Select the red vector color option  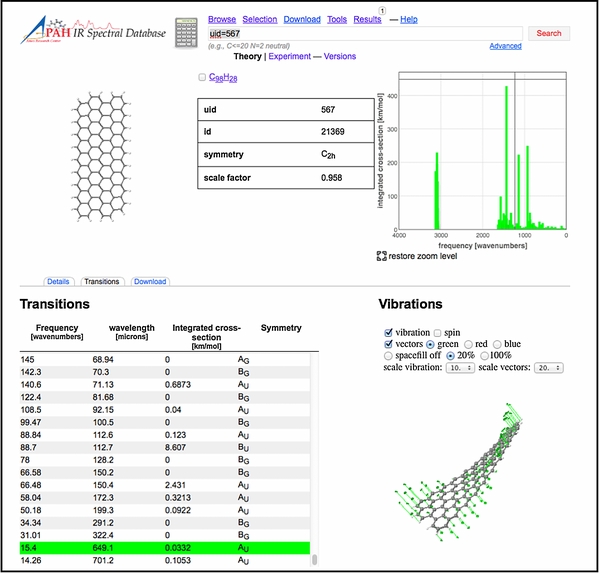(467, 344)
